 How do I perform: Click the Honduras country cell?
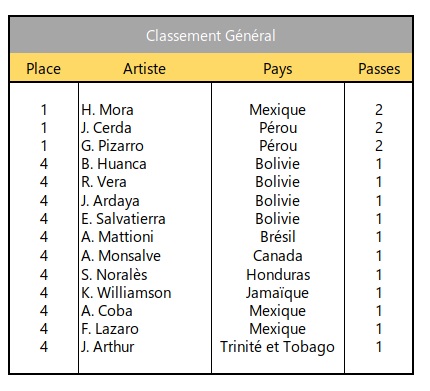[x=278, y=275]
